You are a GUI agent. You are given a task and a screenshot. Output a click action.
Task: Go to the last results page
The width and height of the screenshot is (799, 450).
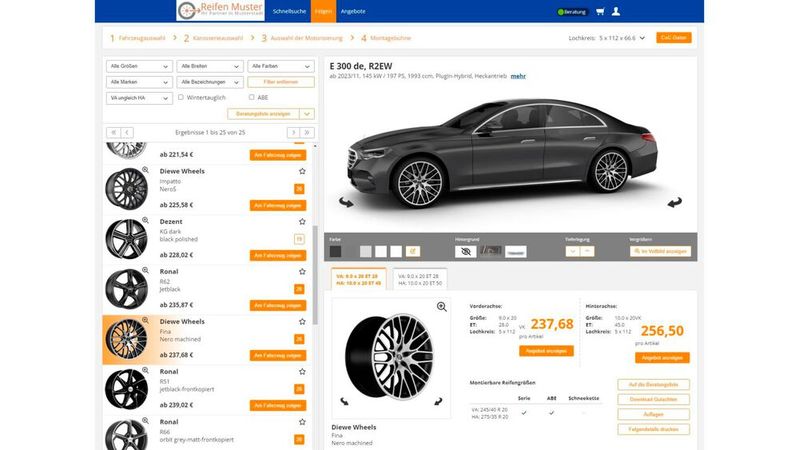pyautogui.click(x=307, y=133)
